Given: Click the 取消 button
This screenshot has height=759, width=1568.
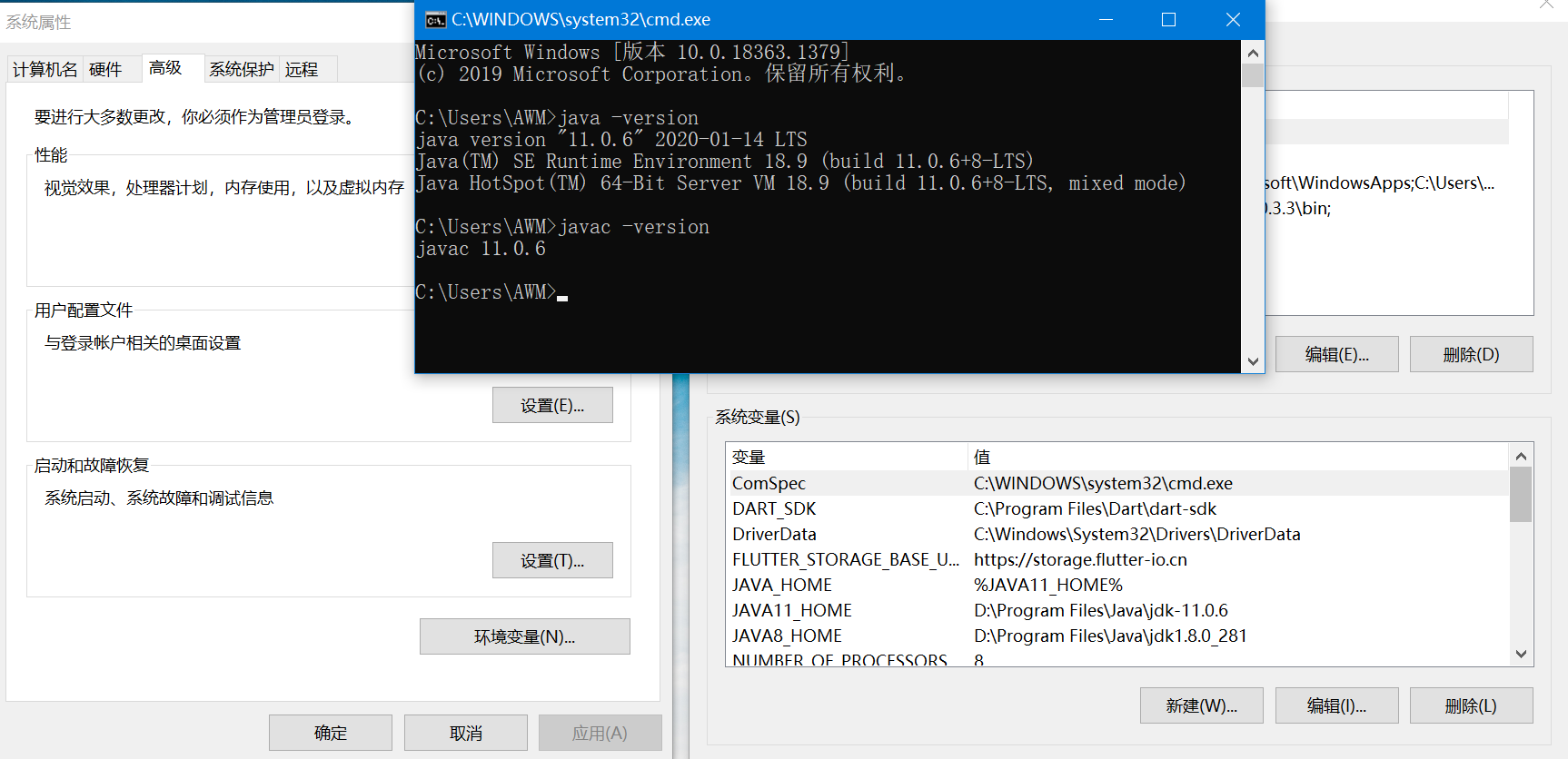Looking at the screenshot, I should tap(466, 733).
